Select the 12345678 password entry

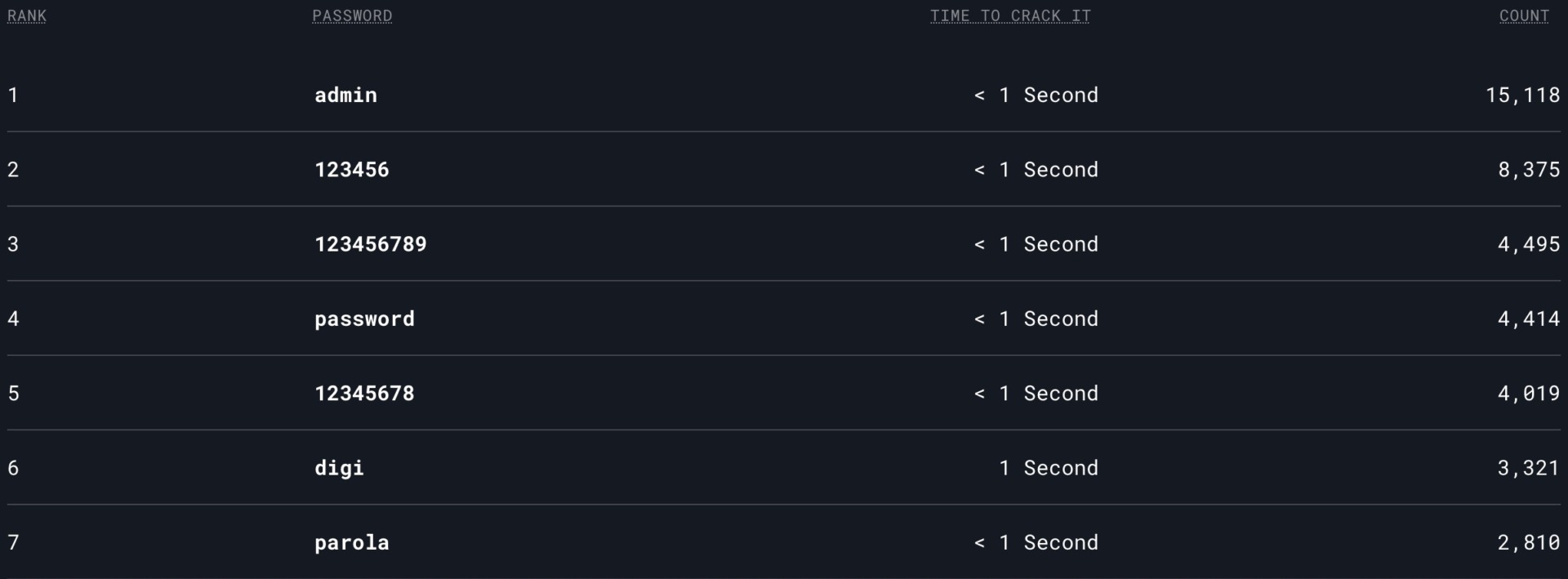(x=364, y=393)
